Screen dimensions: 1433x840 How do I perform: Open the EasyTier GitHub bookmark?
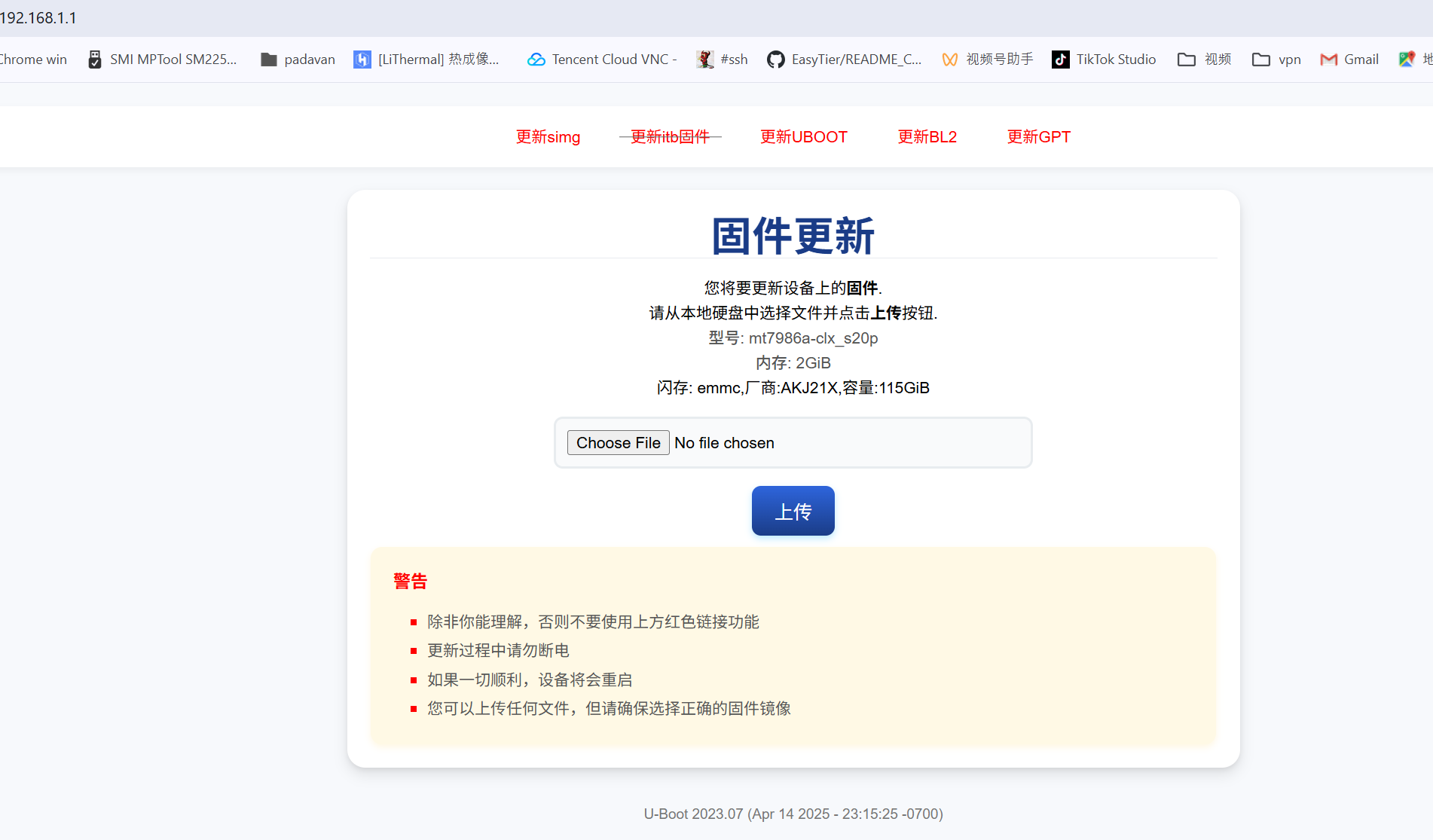pos(844,60)
